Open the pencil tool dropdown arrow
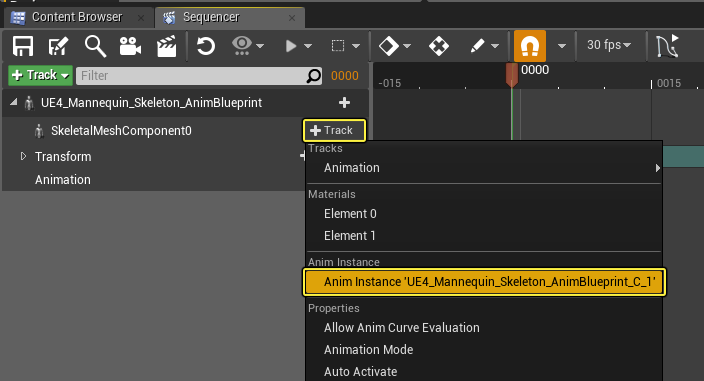 coord(495,46)
